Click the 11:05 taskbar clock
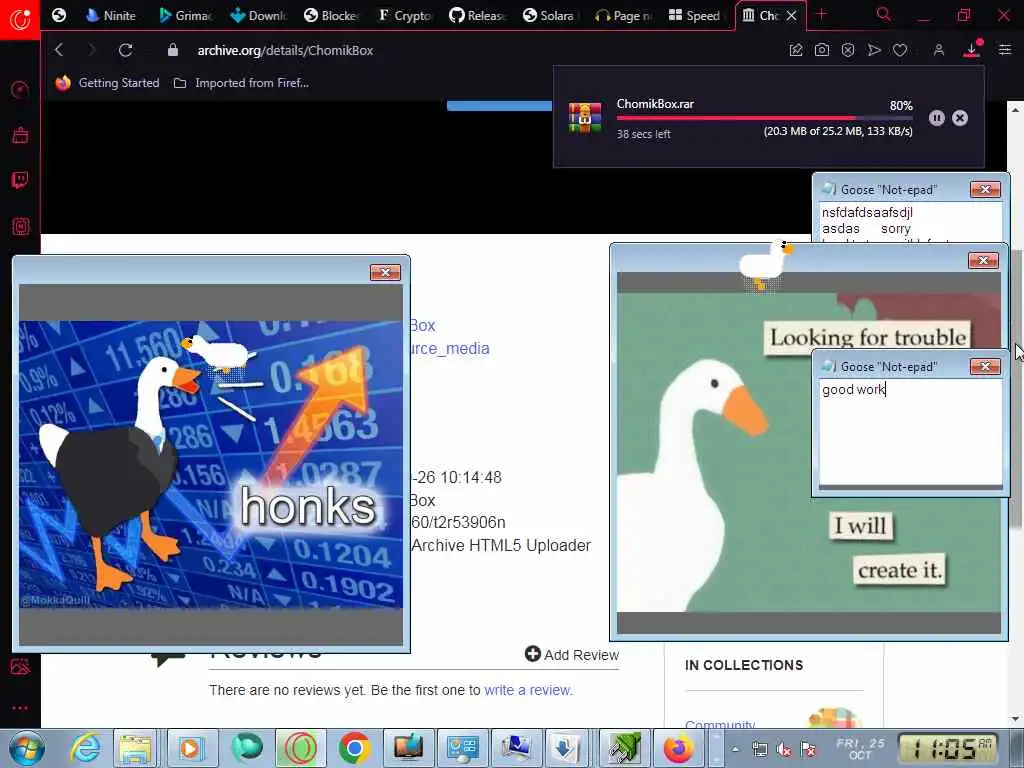The image size is (1024, 768). [x=949, y=749]
